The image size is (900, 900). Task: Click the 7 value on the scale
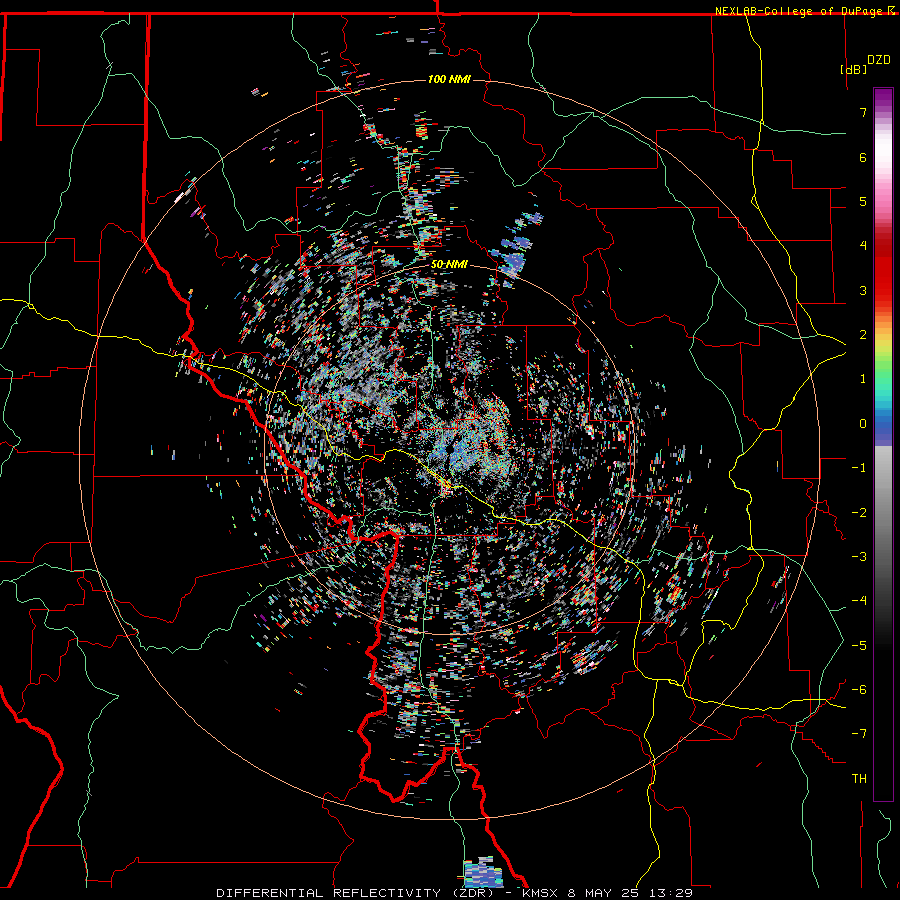863,112
